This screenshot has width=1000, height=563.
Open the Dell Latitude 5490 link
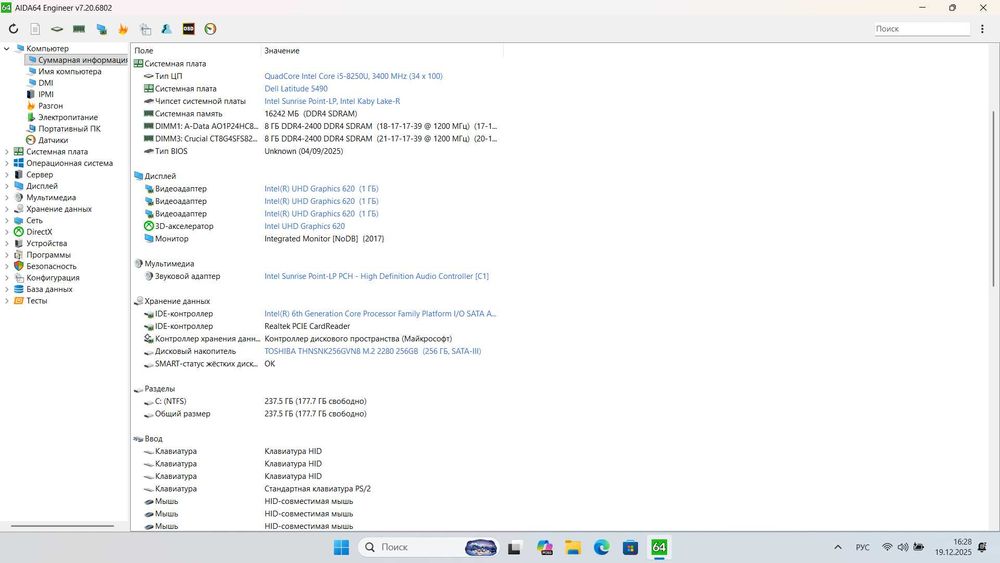tap(296, 89)
